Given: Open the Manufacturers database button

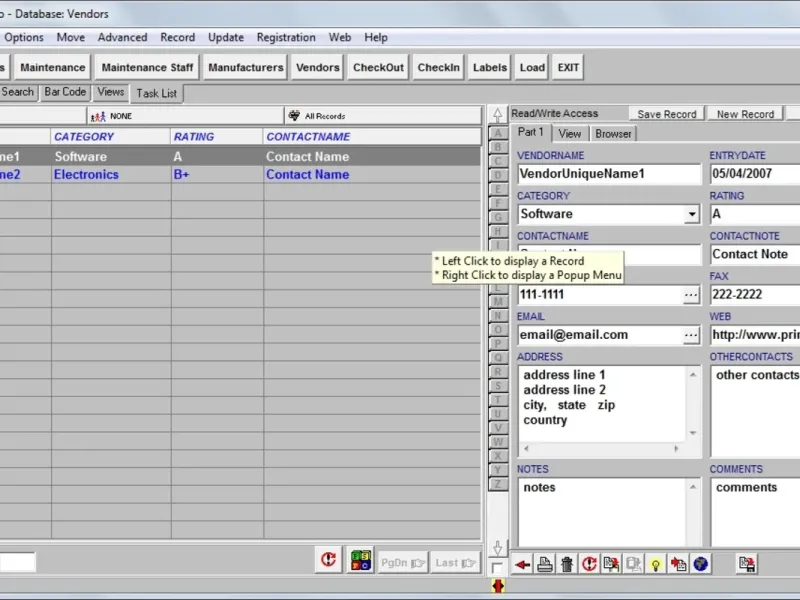Looking at the screenshot, I should (x=246, y=67).
